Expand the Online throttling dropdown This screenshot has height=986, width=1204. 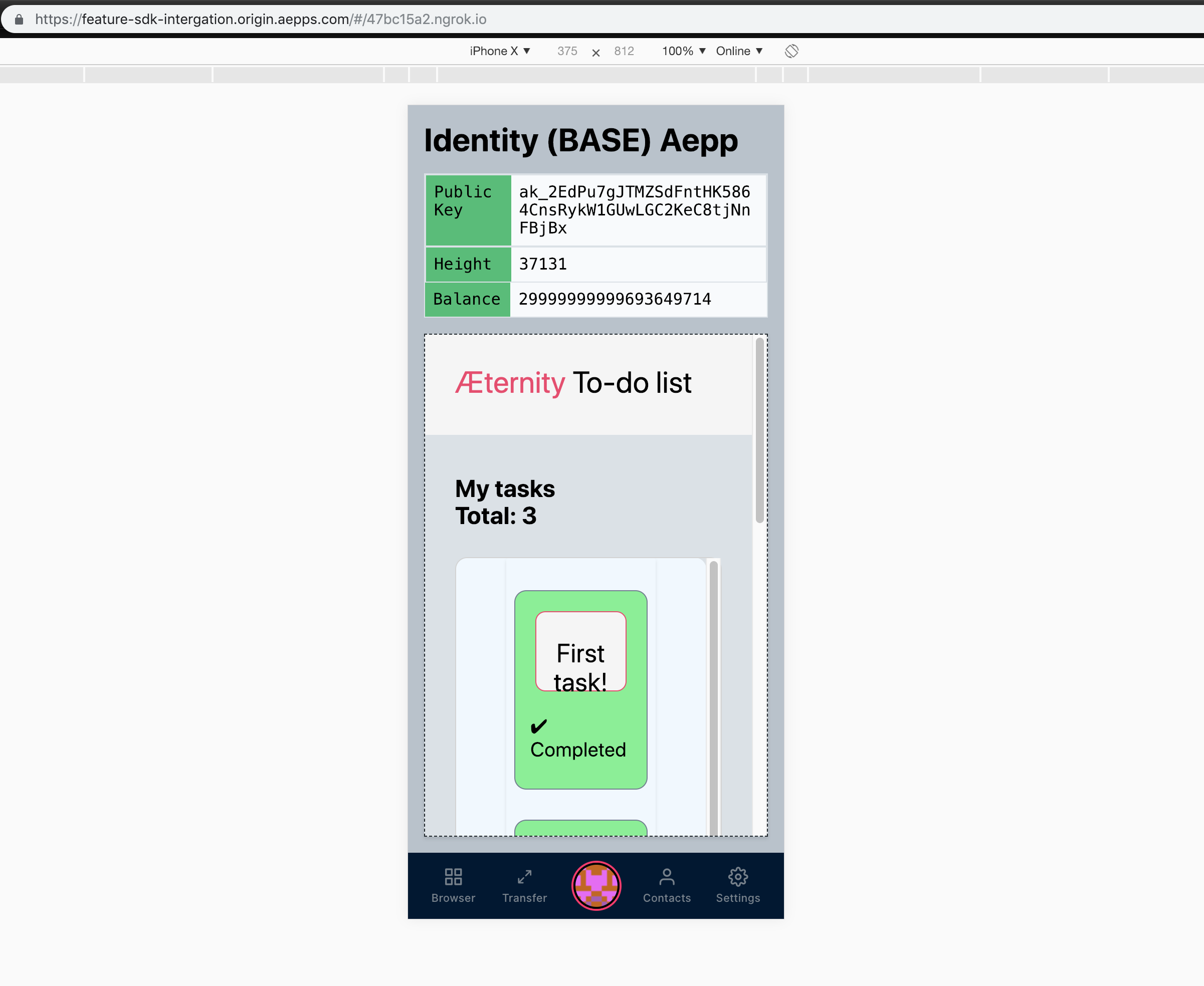pyautogui.click(x=739, y=51)
